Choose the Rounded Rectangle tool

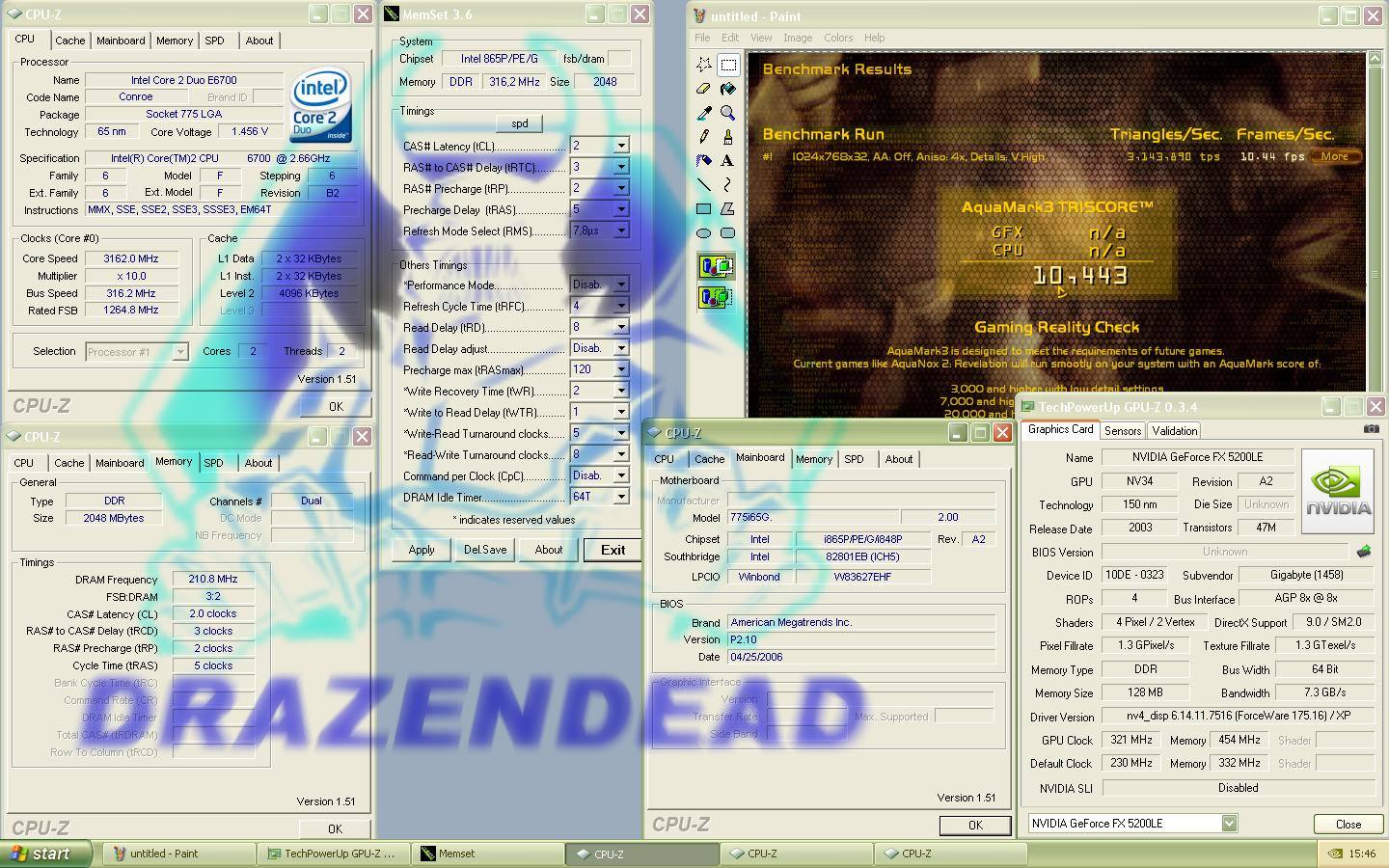pyautogui.click(x=728, y=232)
